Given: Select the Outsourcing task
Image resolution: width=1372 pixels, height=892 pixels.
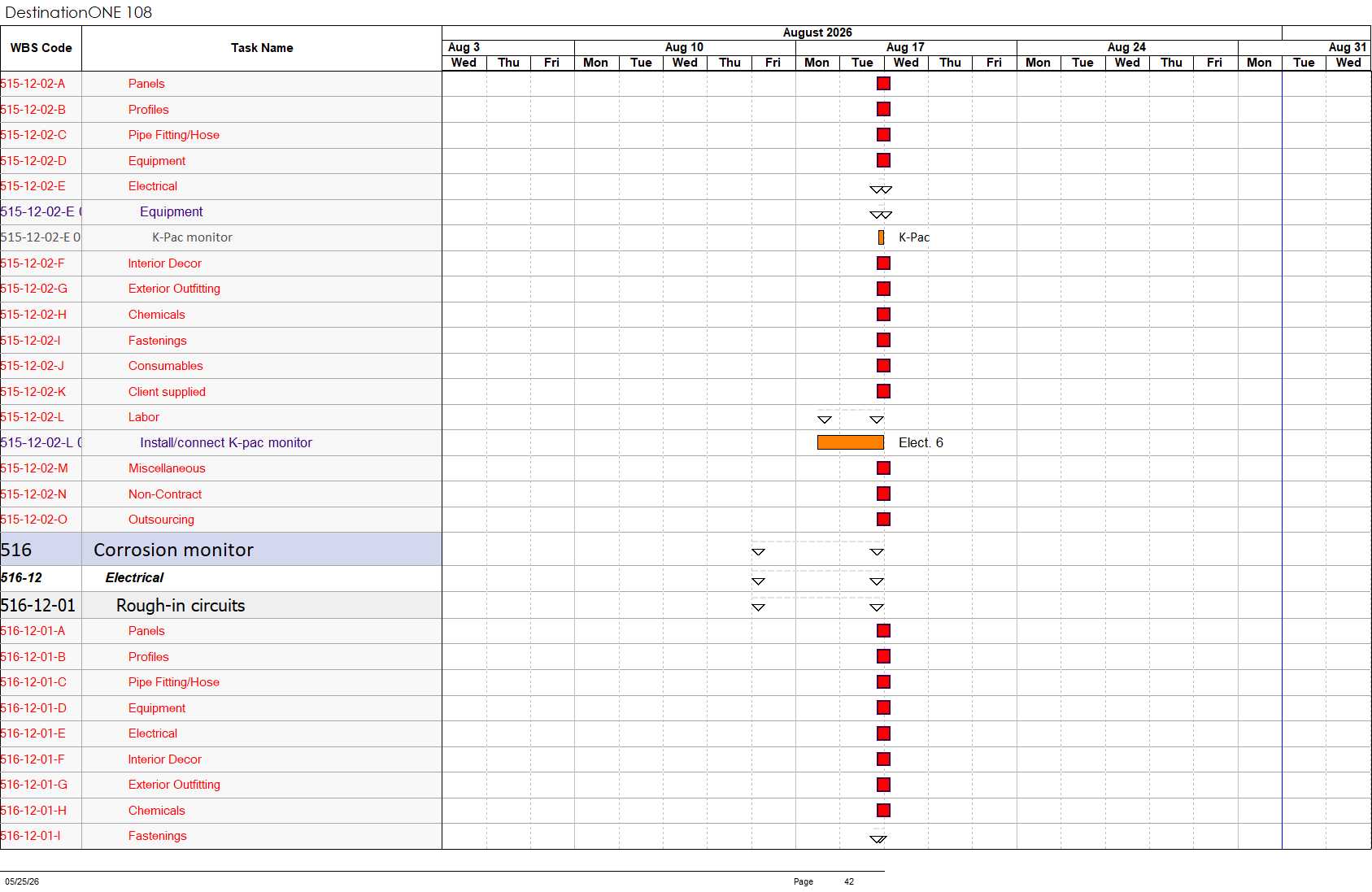Looking at the screenshot, I should 161,520.
